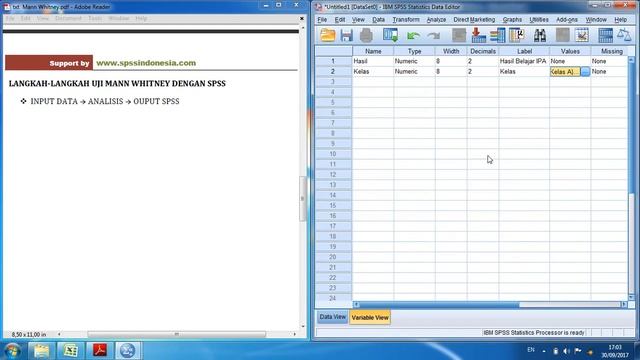Open the Utilities menu in SPSS
This screenshot has height=360, width=640.
[539, 20]
